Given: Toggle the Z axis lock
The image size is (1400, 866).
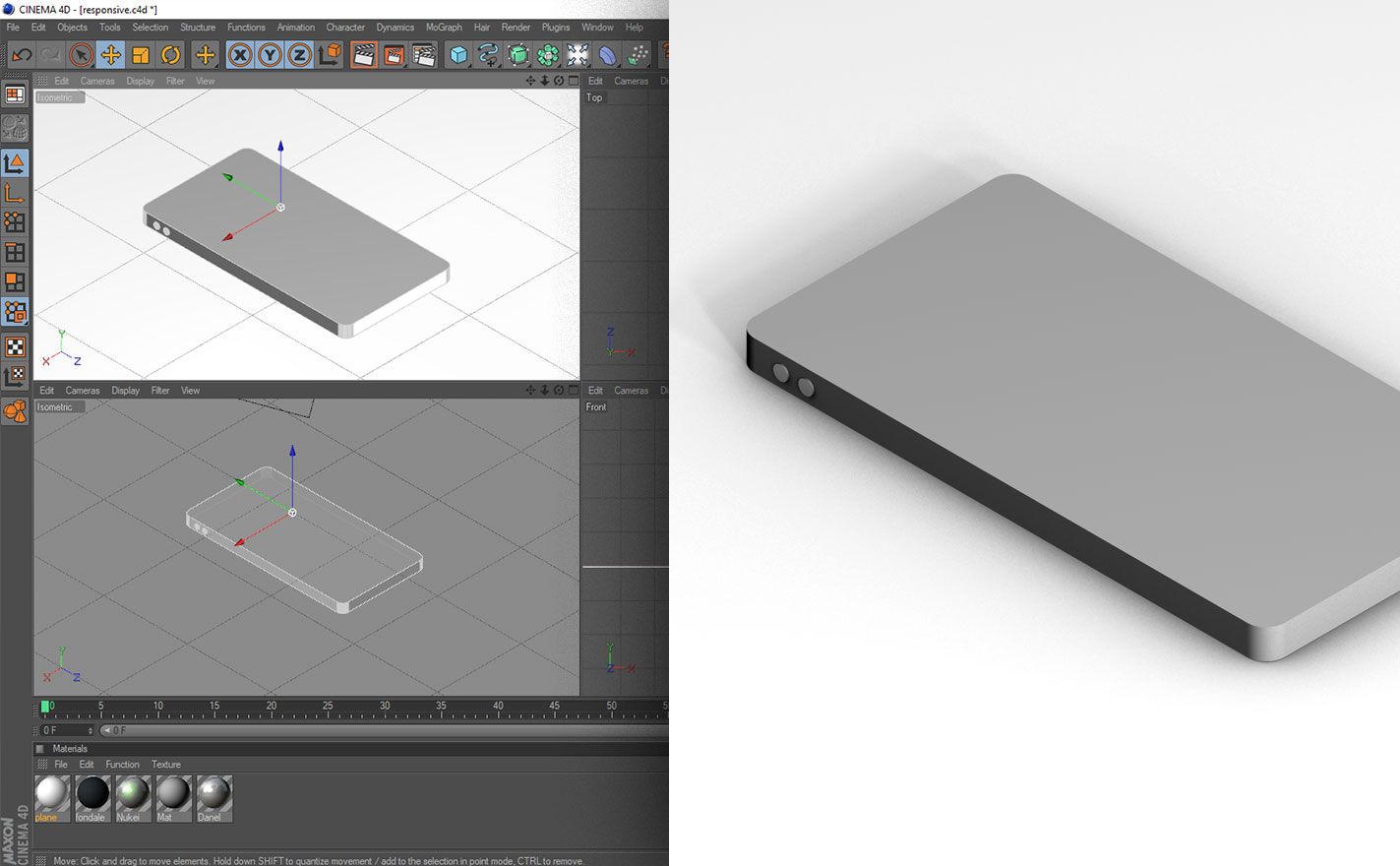Looking at the screenshot, I should coord(298,56).
